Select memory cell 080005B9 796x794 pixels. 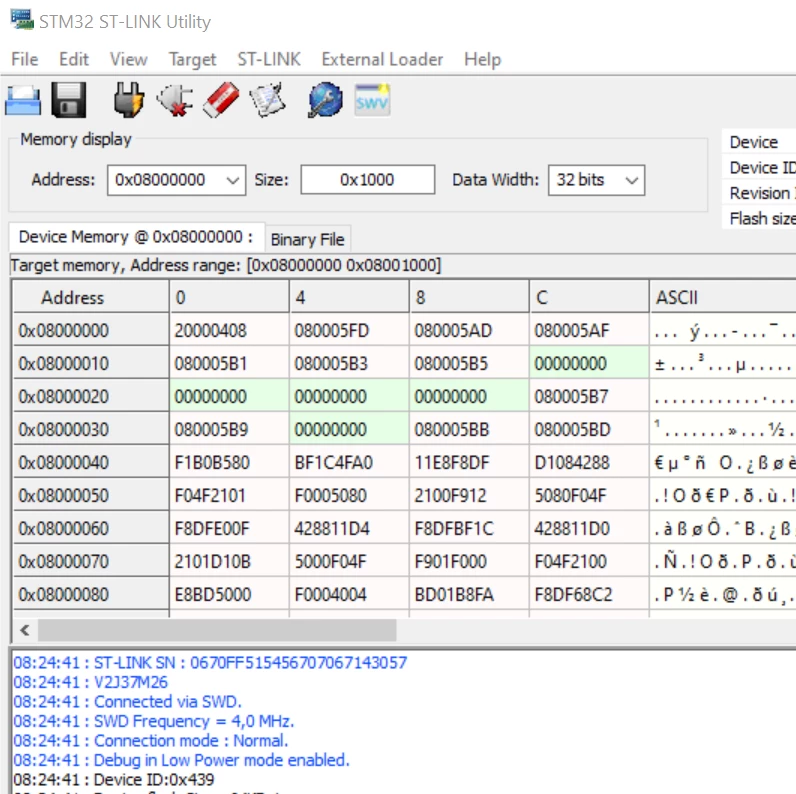[x=229, y=429]
